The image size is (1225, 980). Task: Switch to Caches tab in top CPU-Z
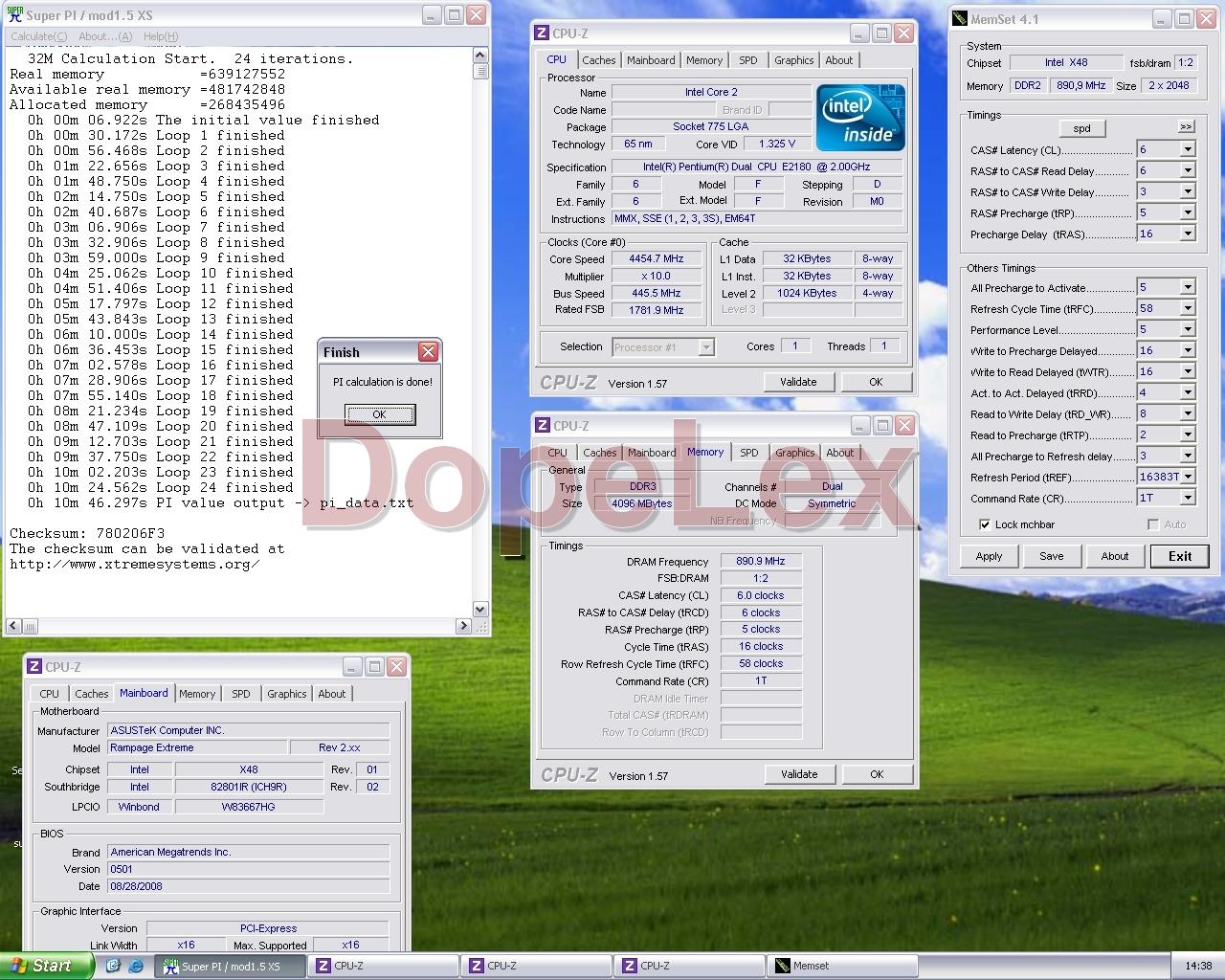pos(599,60)
